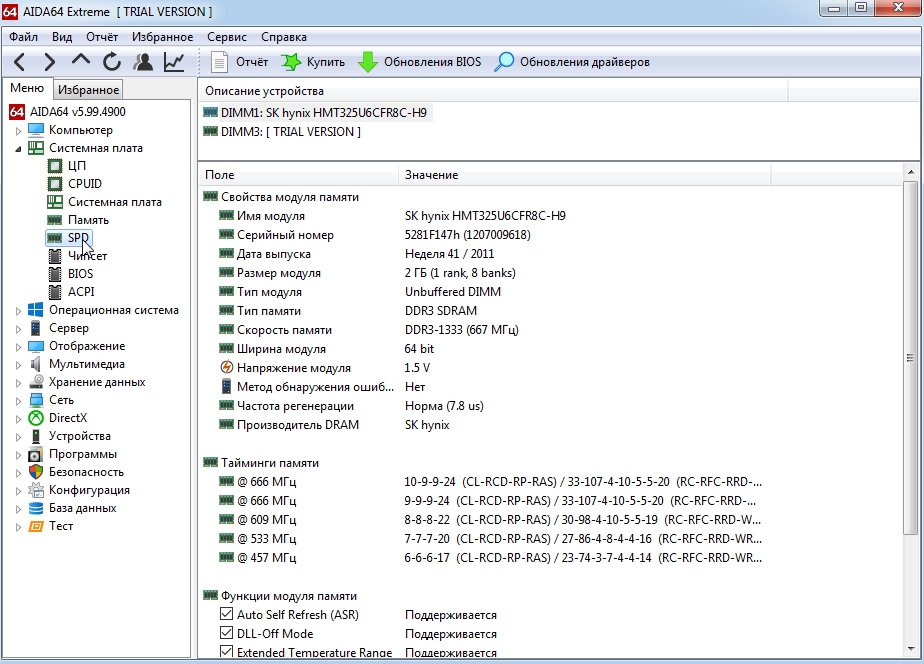
Task: Click the Up level arrow icon
Action: 81,62
